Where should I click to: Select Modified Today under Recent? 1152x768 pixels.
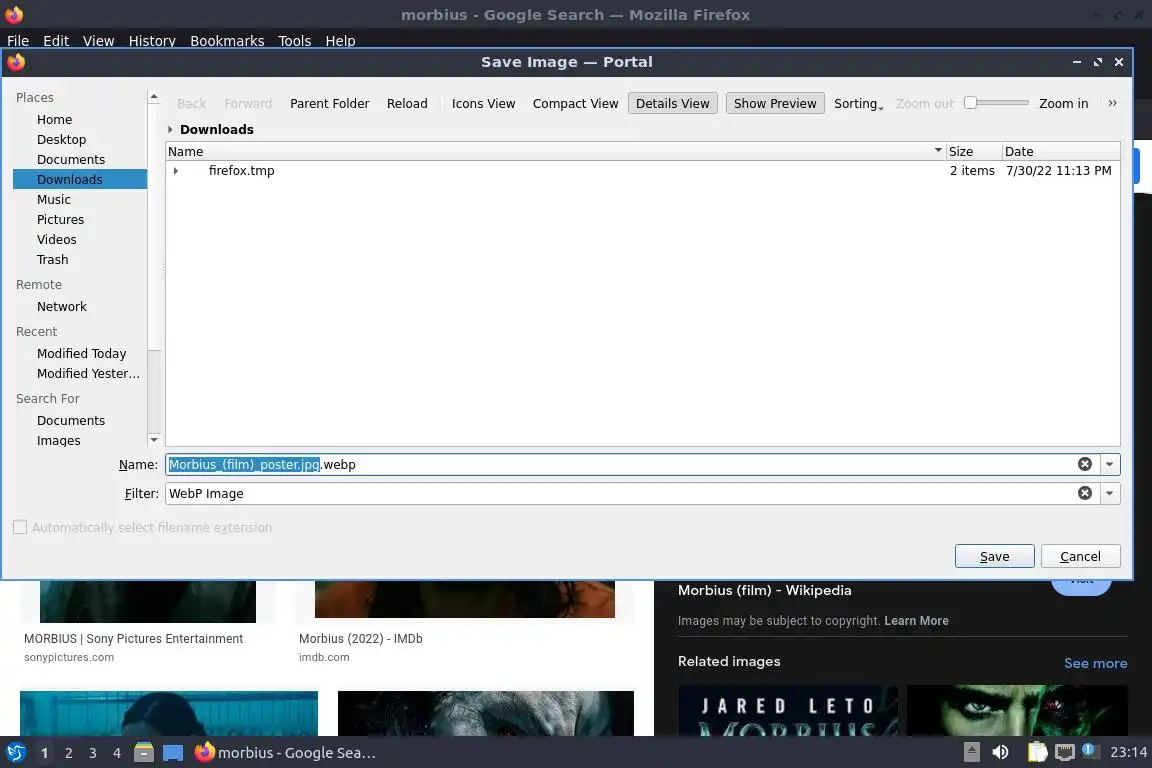coord(80,354)
